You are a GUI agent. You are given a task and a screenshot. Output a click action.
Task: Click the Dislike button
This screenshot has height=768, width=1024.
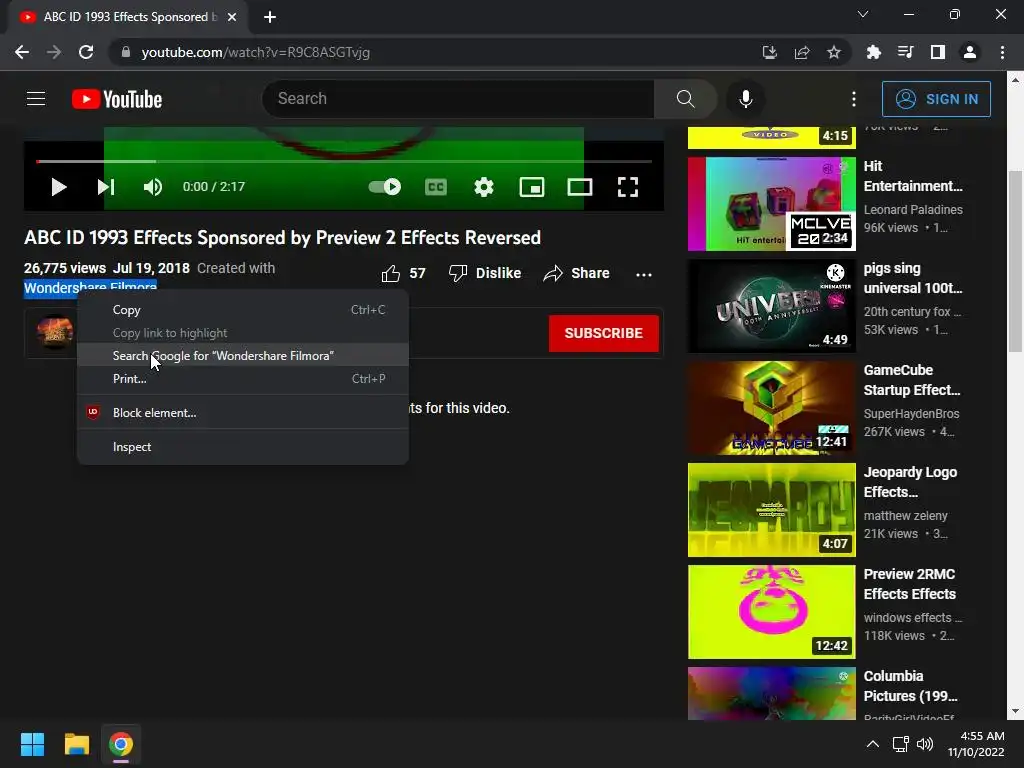coord(485,274)
